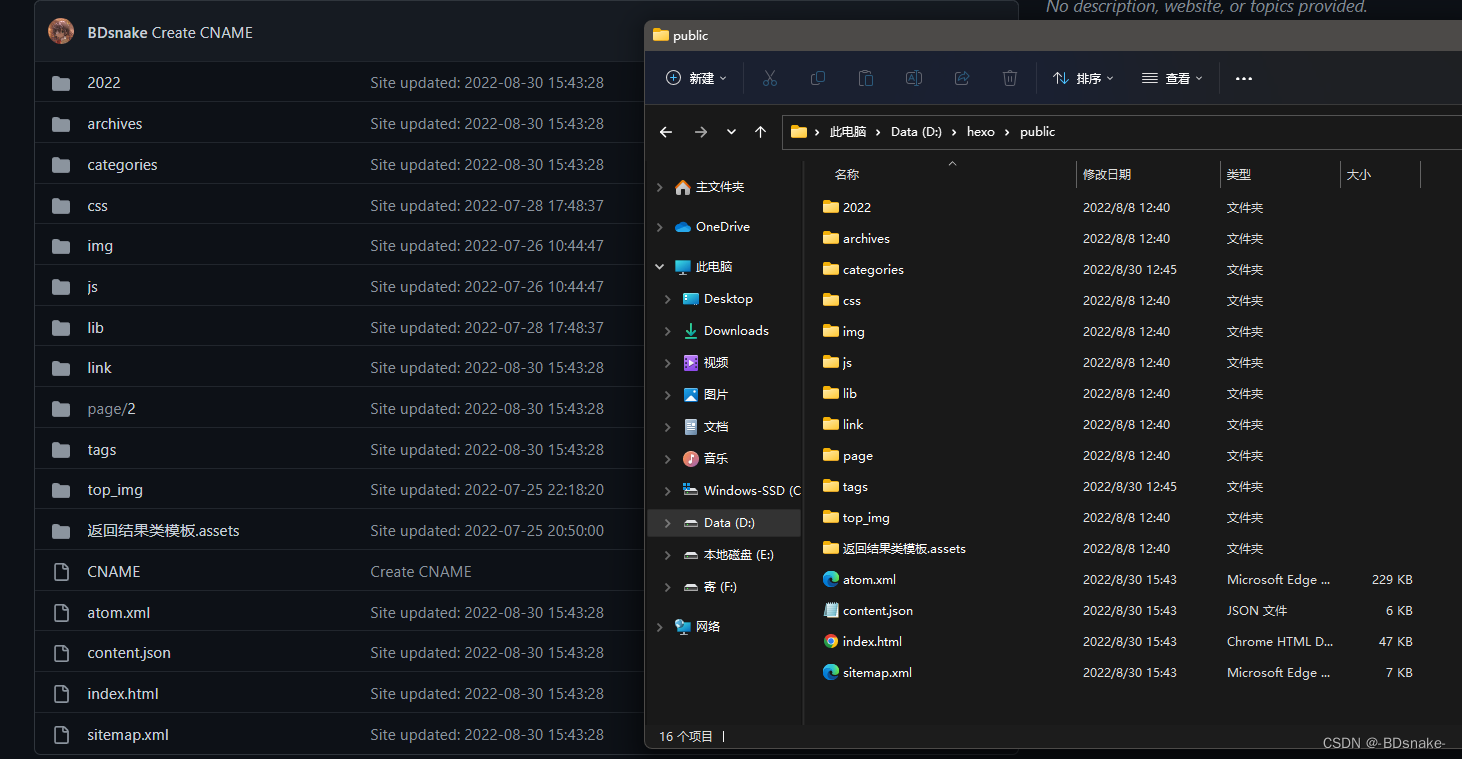
Task: Open the 排序 sort dropdown
Action: point(1082,78)
